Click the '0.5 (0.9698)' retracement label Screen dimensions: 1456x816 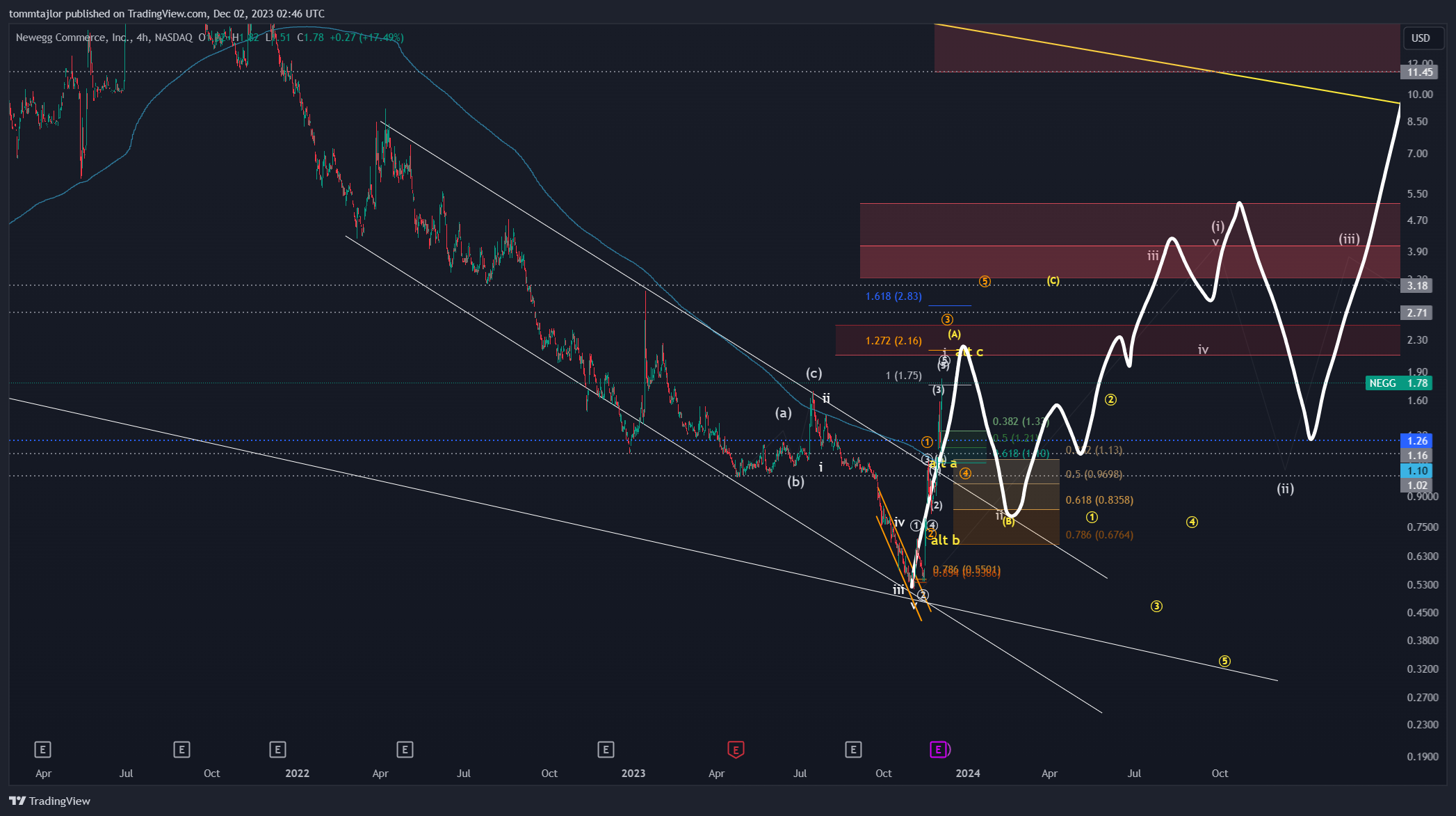1094,474
